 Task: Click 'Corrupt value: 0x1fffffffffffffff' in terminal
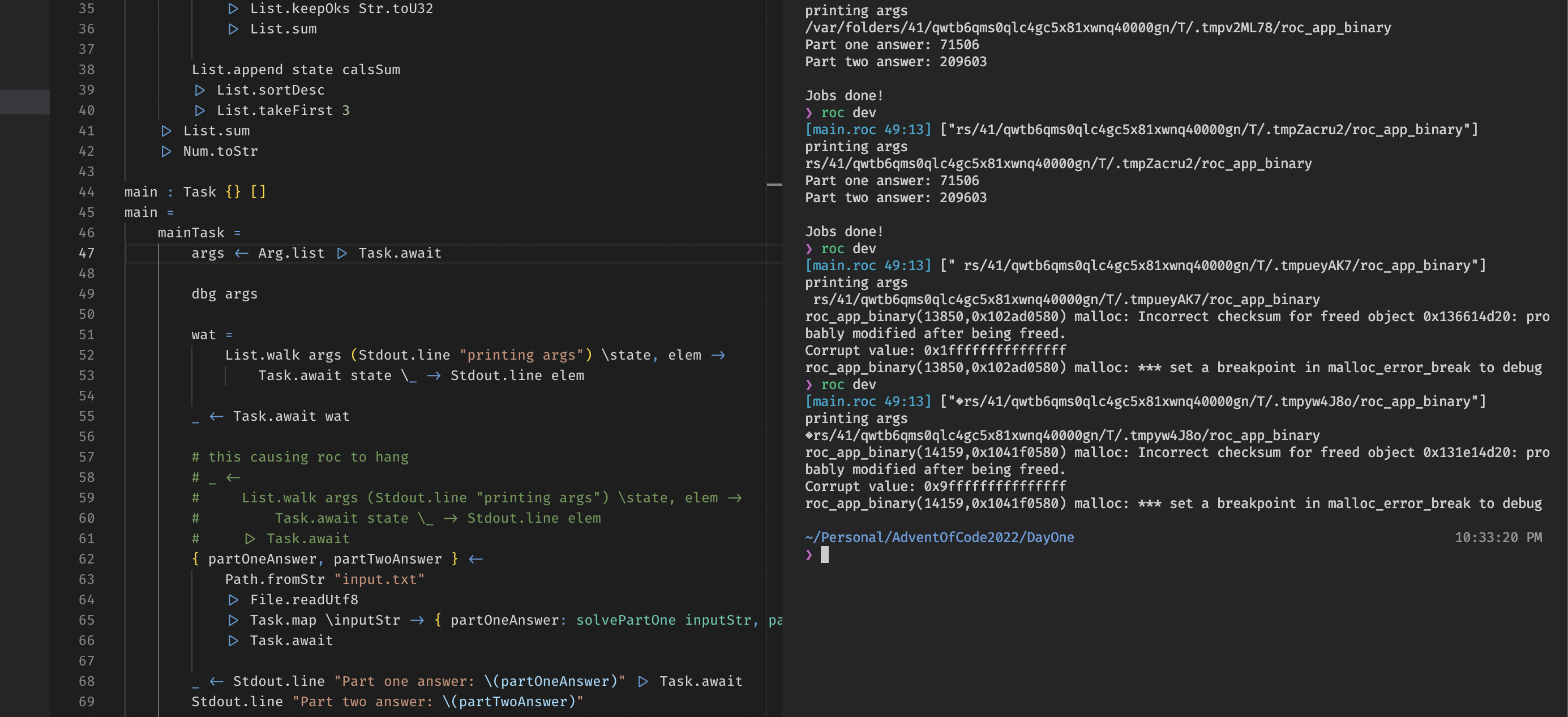935,350
